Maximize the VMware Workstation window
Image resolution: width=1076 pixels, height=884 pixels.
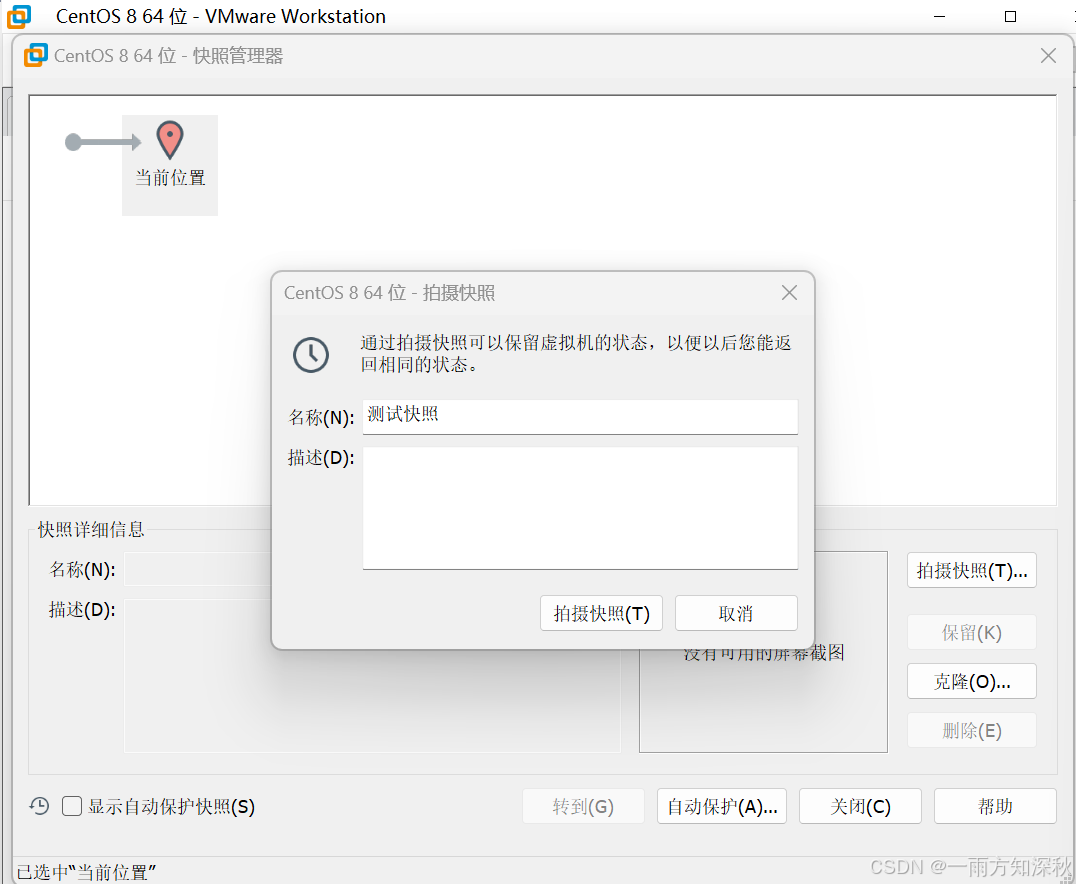[1010, 16]
